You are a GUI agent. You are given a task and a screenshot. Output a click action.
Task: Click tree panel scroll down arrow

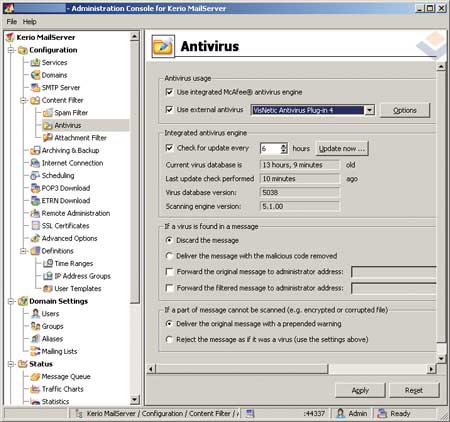pos(134,399)
